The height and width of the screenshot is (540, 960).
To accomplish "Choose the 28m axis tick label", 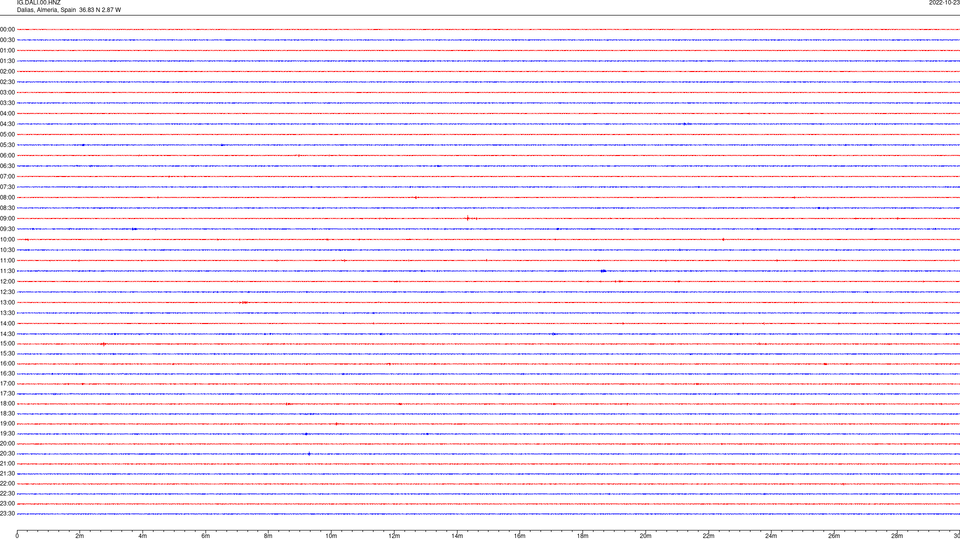I will click(897, 536).
